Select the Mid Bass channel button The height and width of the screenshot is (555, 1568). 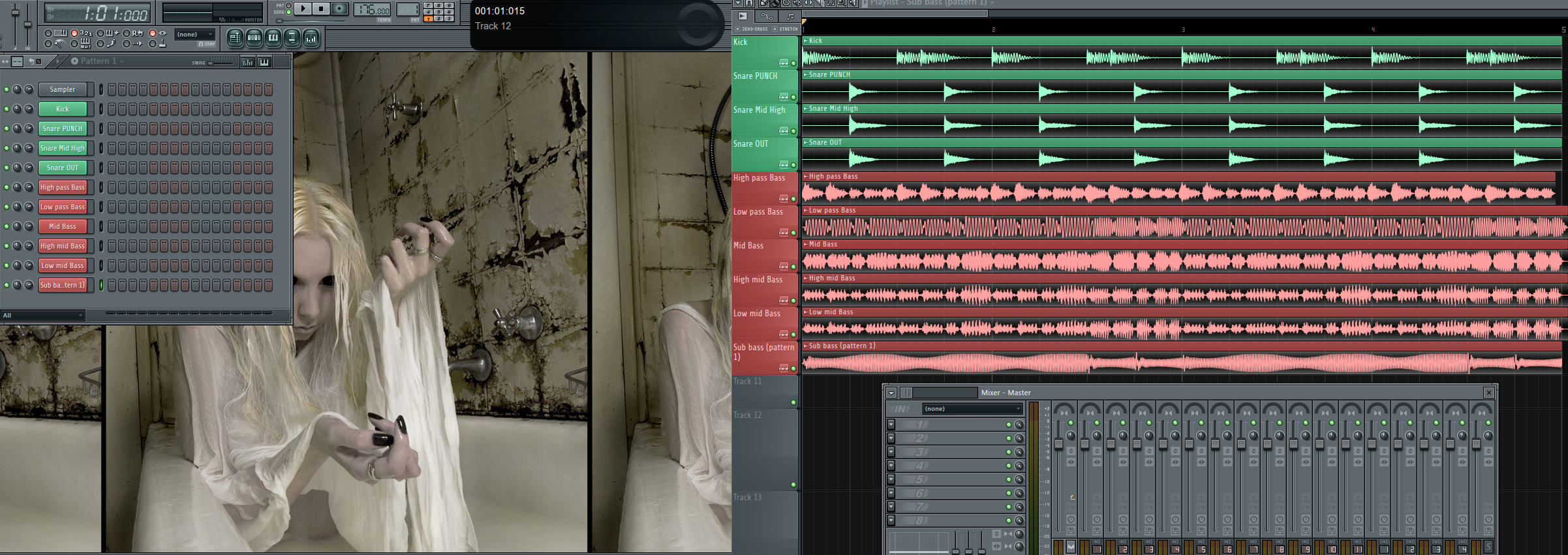[x=63, y=226]
